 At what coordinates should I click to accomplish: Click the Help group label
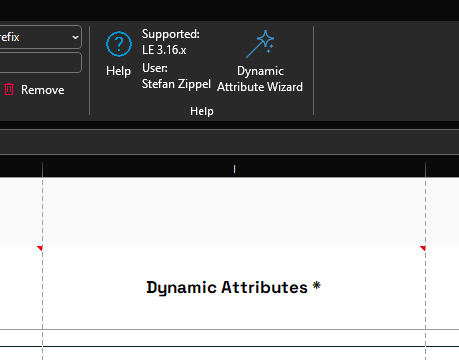(x=202, y=111)
